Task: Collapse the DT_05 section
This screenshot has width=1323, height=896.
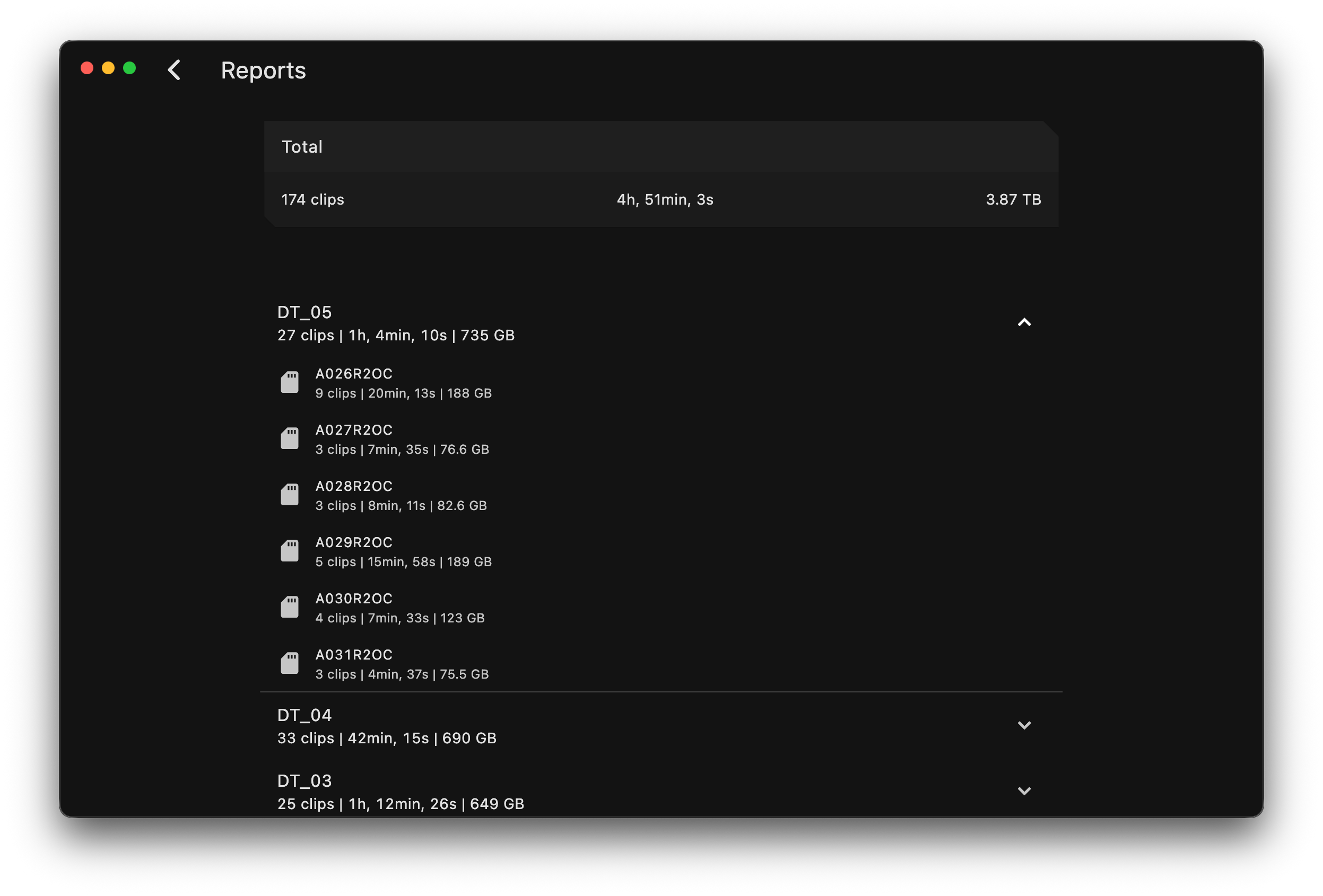Action: click(x=1025, y=322)
